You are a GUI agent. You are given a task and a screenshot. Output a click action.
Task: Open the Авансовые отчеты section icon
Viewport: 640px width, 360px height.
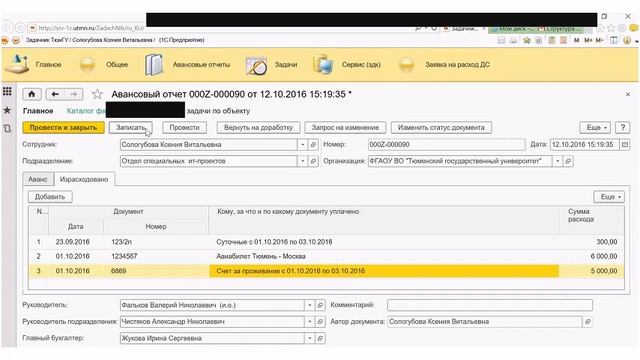click(x=154, y=64)
